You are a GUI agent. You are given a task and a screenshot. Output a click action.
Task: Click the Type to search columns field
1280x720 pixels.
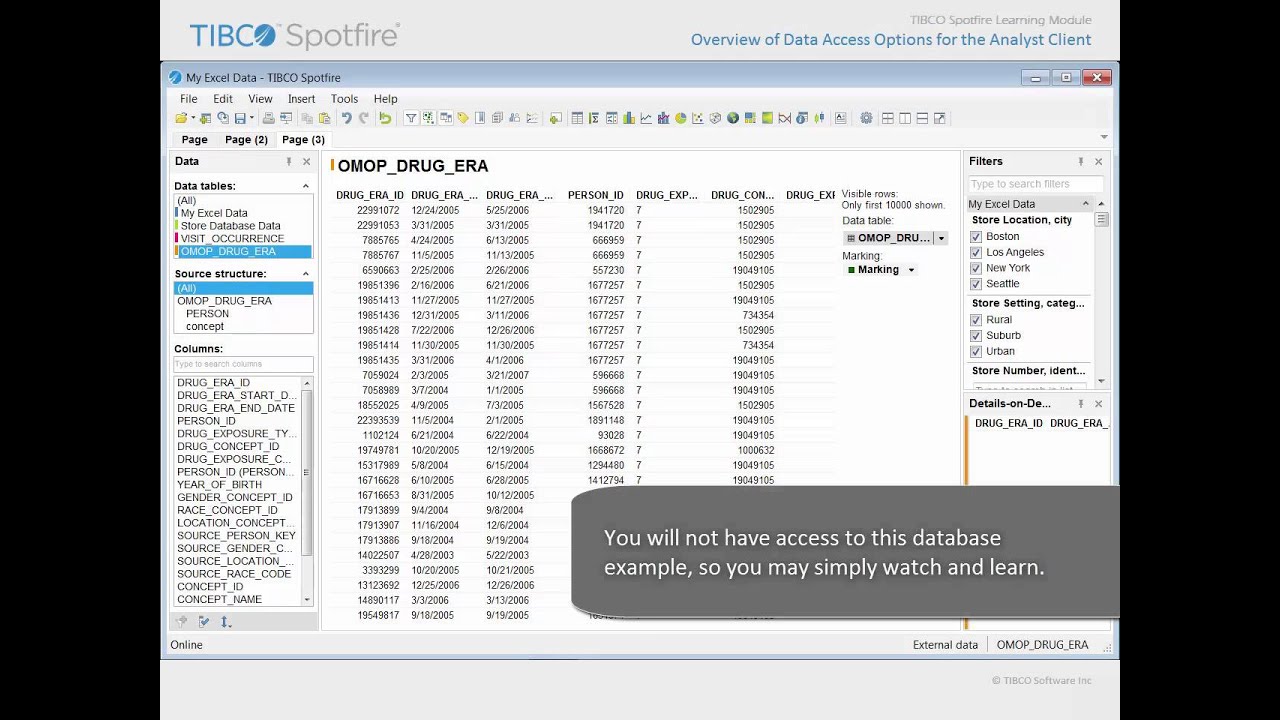pos(243,364)
